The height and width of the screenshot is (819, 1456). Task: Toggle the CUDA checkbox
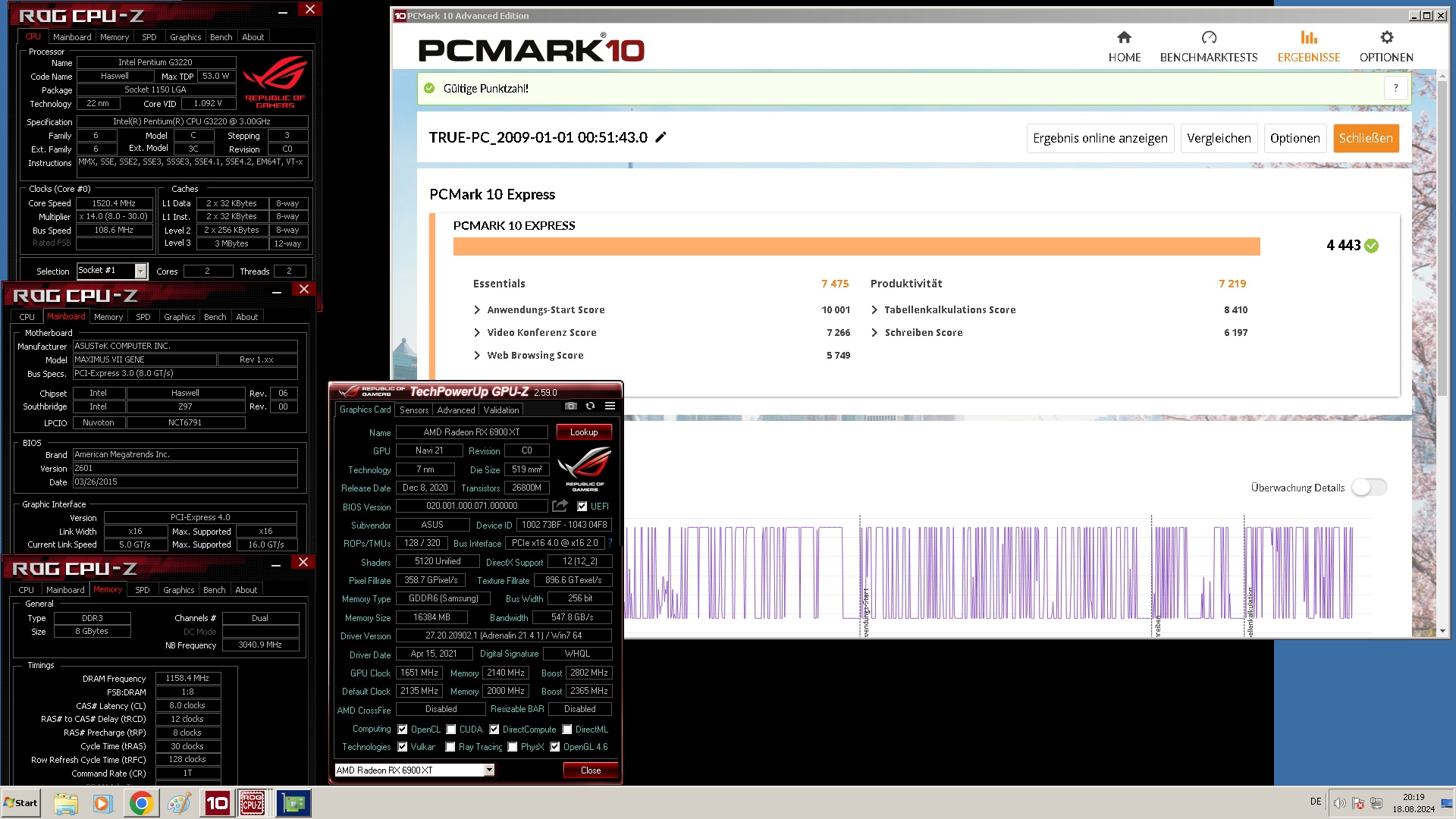coord(451,730)
